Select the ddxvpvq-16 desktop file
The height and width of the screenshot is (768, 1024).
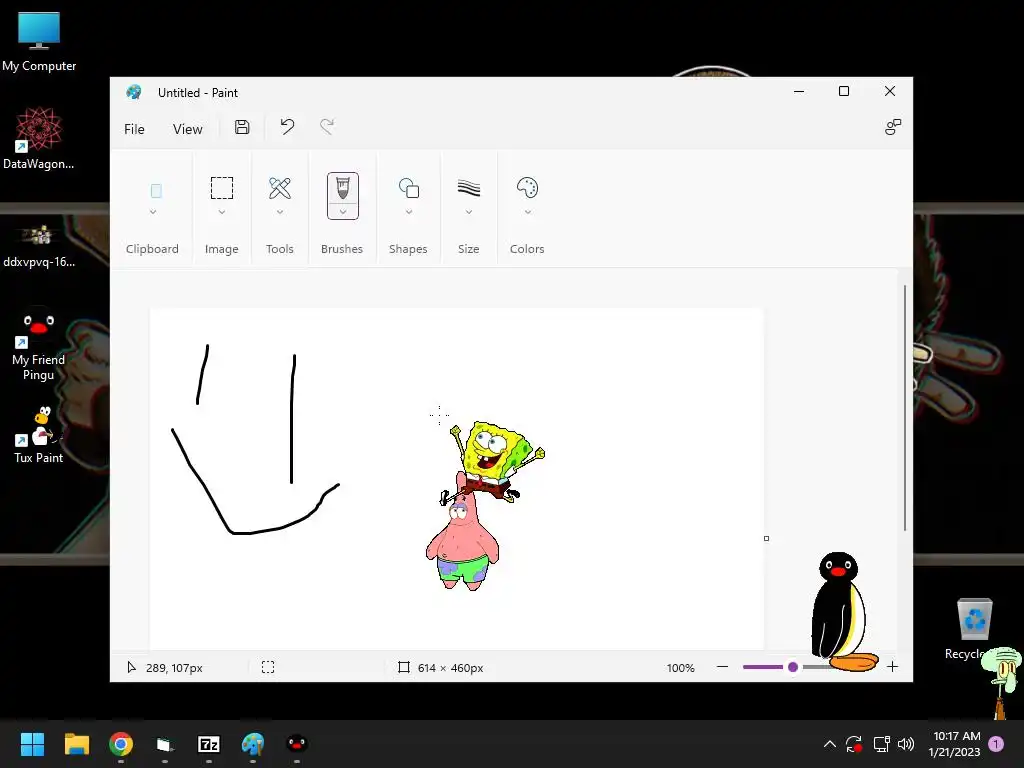(x=39, y=246)
